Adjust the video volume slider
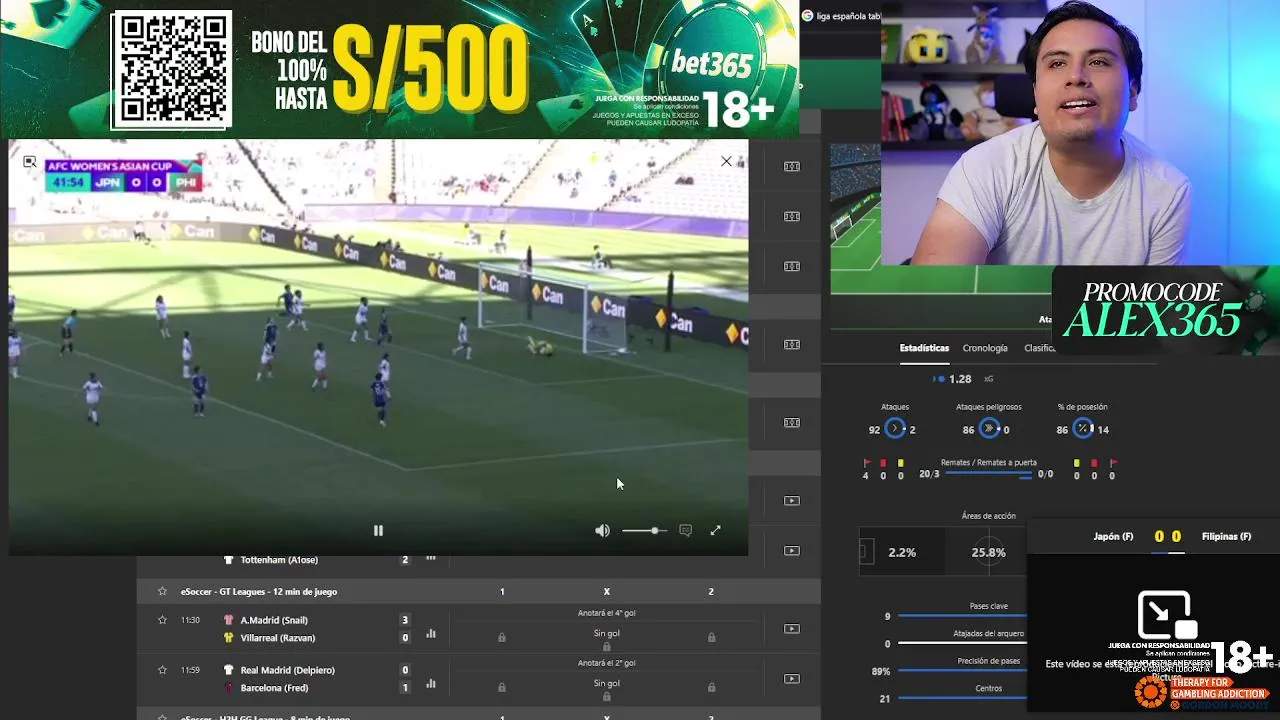The height and width of the screenshot is (720, 1280). point(644,531)
